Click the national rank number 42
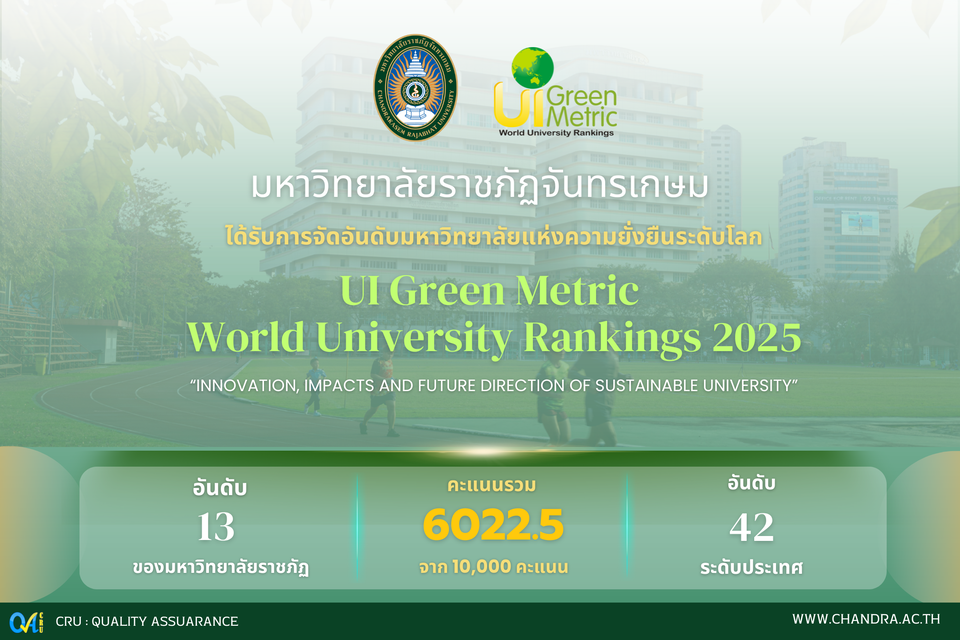 click(x=752, y=526)
